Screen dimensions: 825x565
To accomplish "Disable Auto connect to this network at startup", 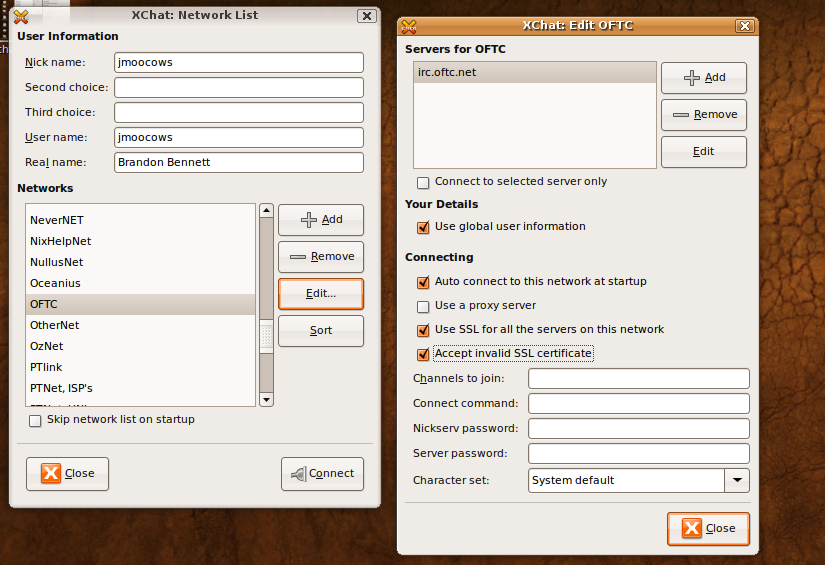I will point(423,282).
